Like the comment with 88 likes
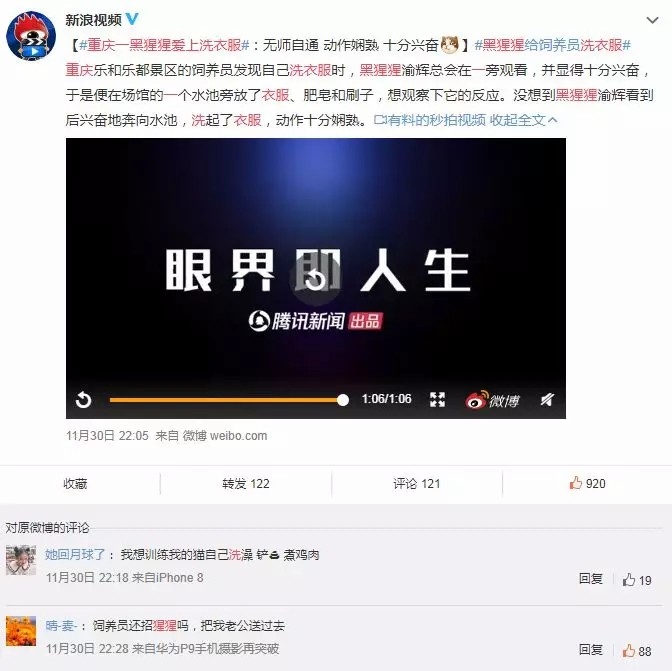 [637, 651]
